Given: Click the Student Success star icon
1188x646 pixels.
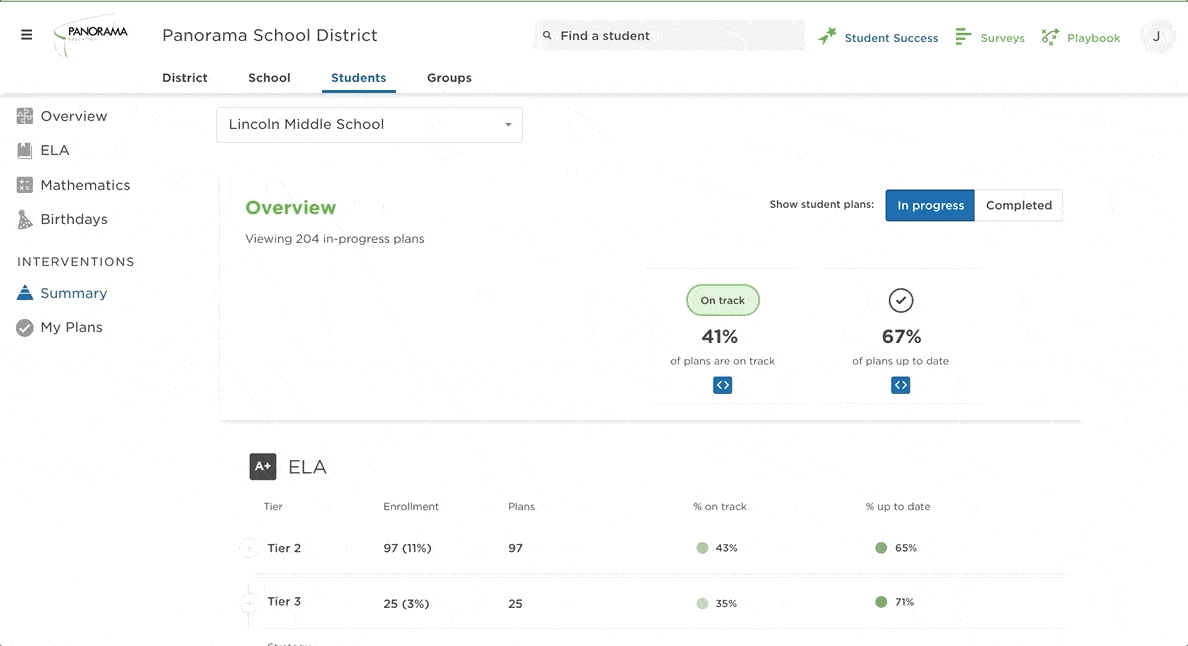Looking at the screenshot, I should tap(827, 36).
